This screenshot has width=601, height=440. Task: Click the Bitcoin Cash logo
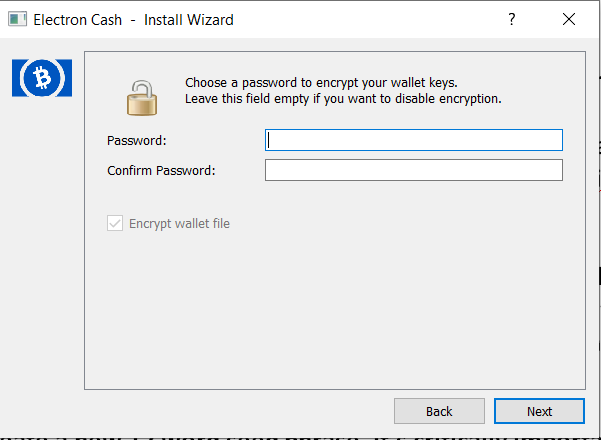pyautogui.click(x=39, y=78)
